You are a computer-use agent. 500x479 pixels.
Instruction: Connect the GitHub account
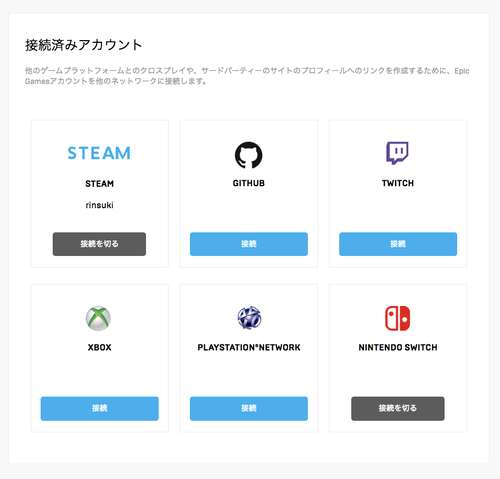(x=249, y=244)
